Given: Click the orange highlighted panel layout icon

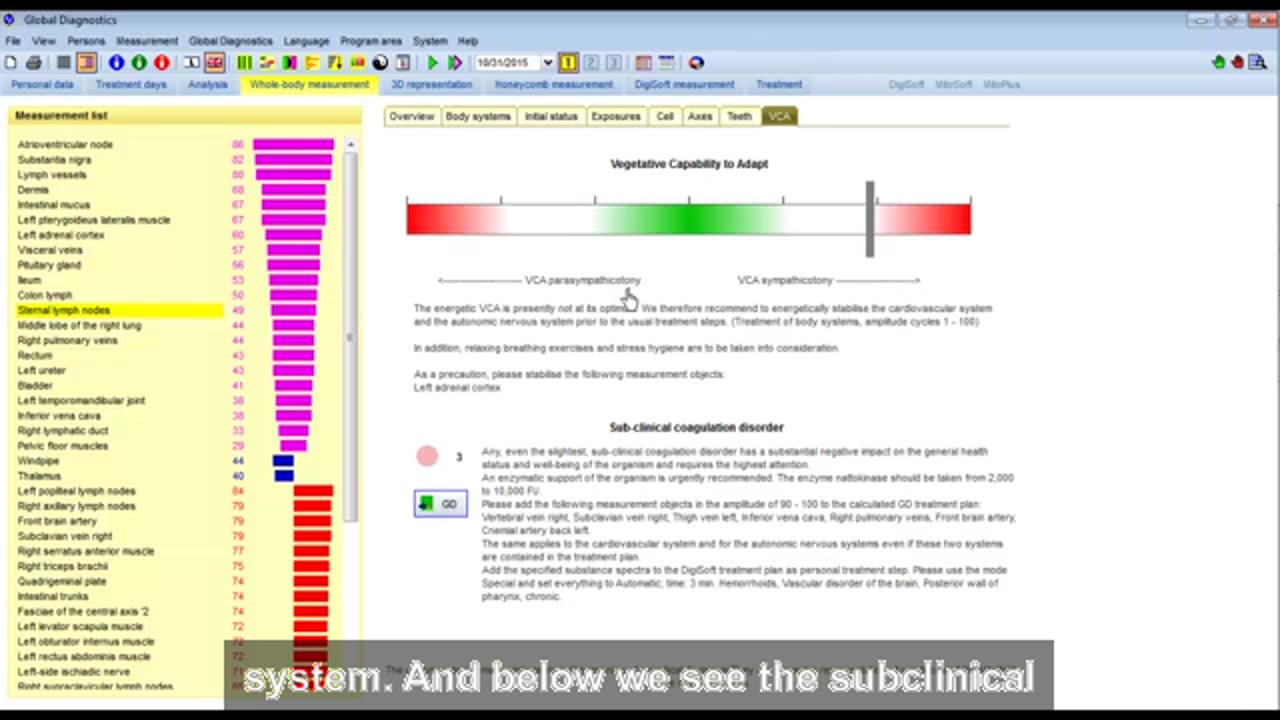Looking at the screenshot, I should [x=86, y=63].
